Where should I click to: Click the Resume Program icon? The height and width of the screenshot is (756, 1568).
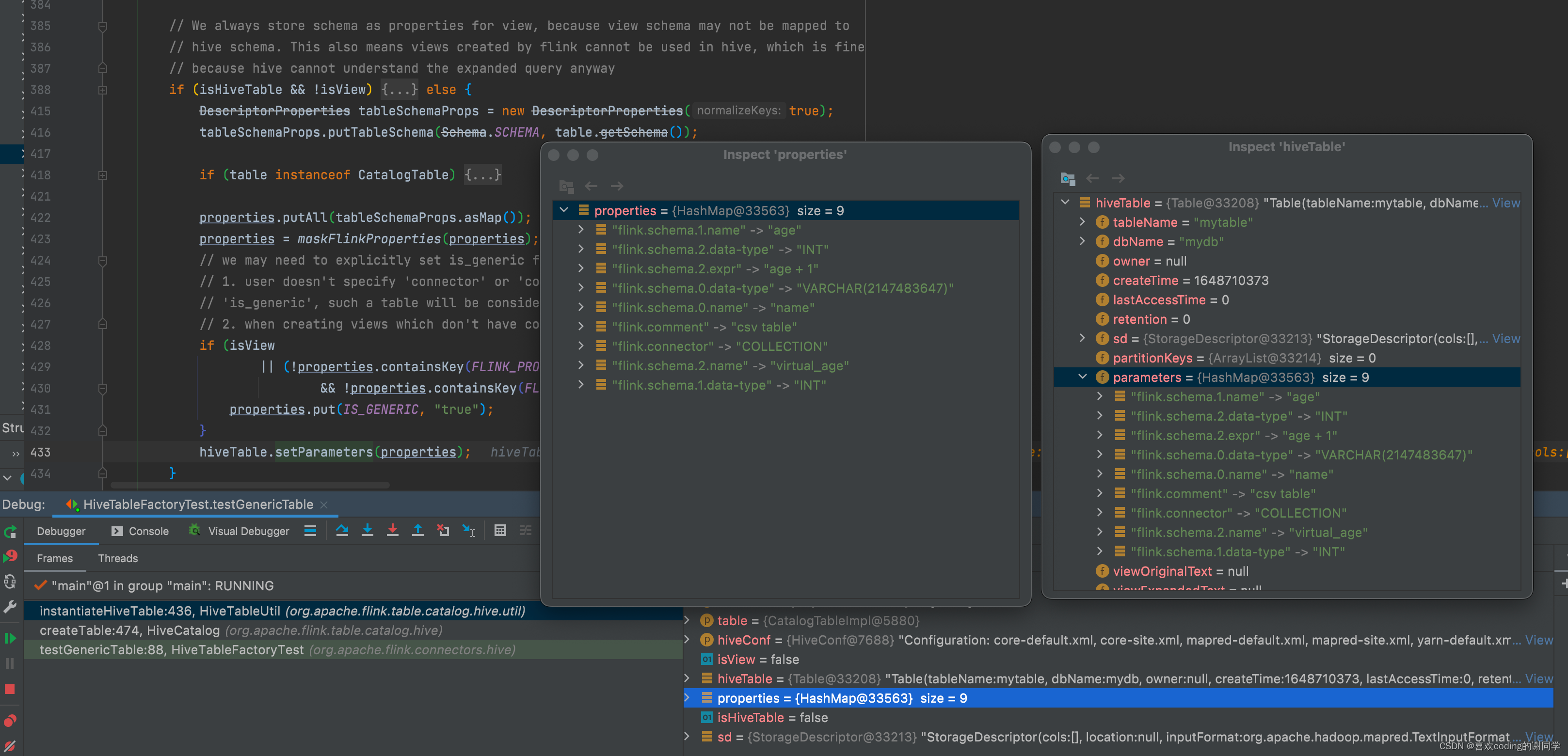10,638
